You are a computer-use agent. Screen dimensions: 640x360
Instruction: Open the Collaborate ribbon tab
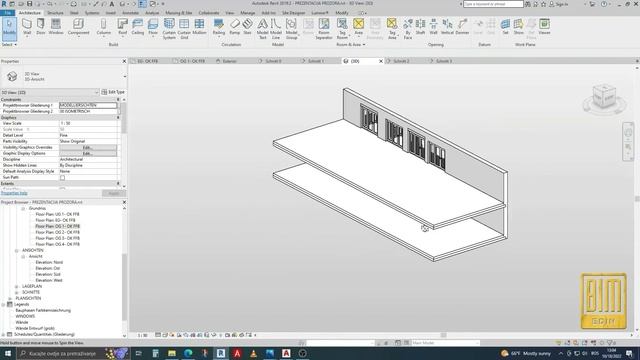[x=209, y=13]
